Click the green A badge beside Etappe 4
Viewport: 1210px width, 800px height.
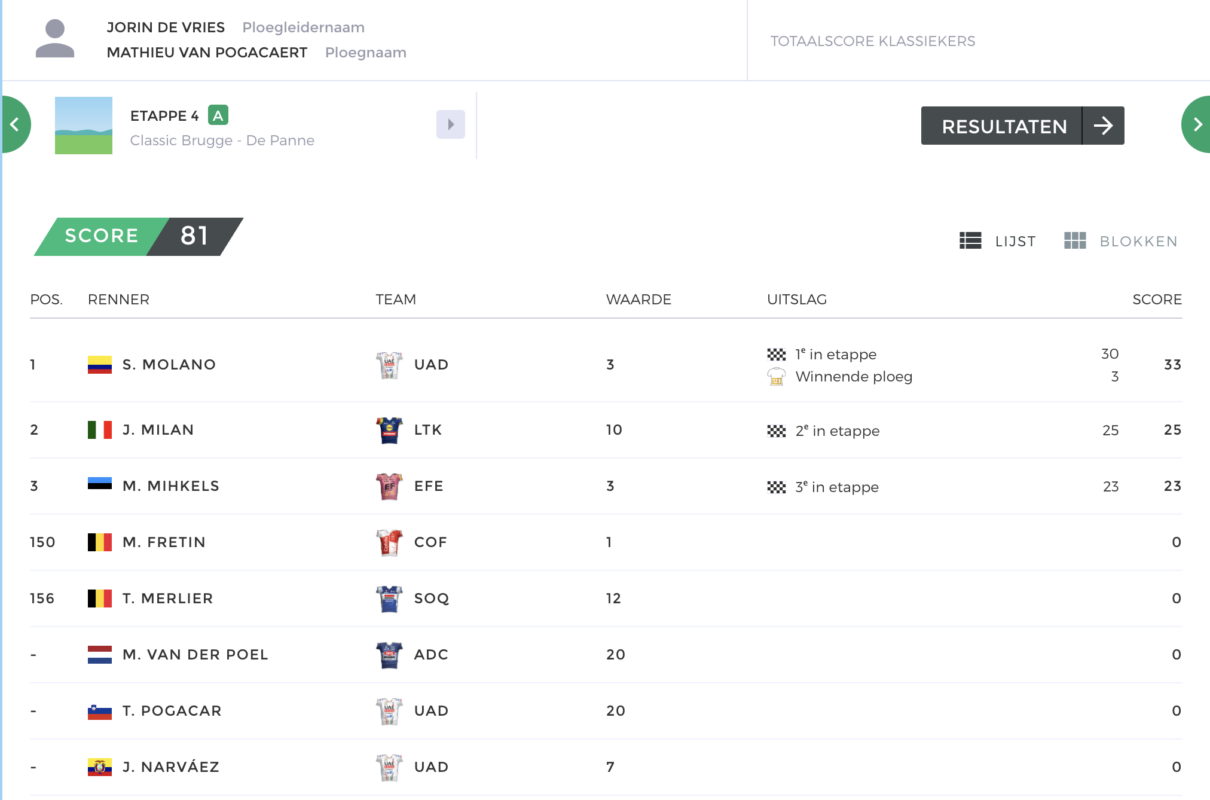(219, 115)
